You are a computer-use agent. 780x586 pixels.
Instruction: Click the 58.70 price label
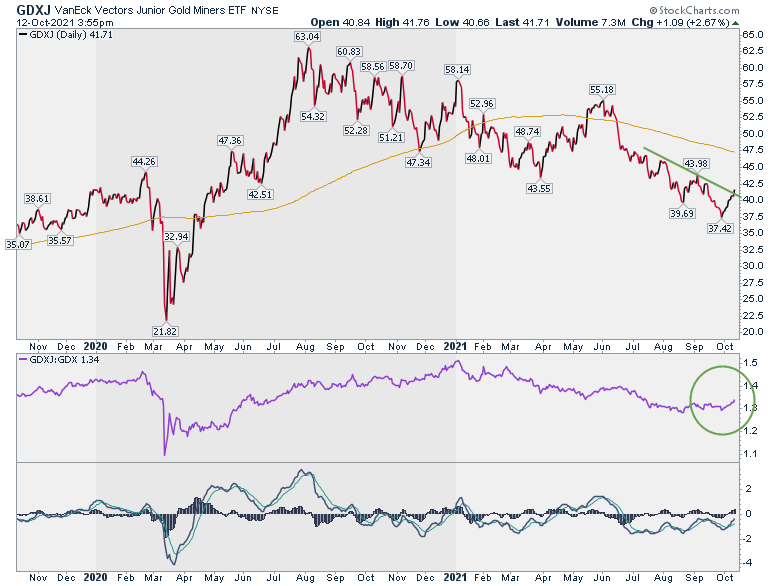click(401, 66)
